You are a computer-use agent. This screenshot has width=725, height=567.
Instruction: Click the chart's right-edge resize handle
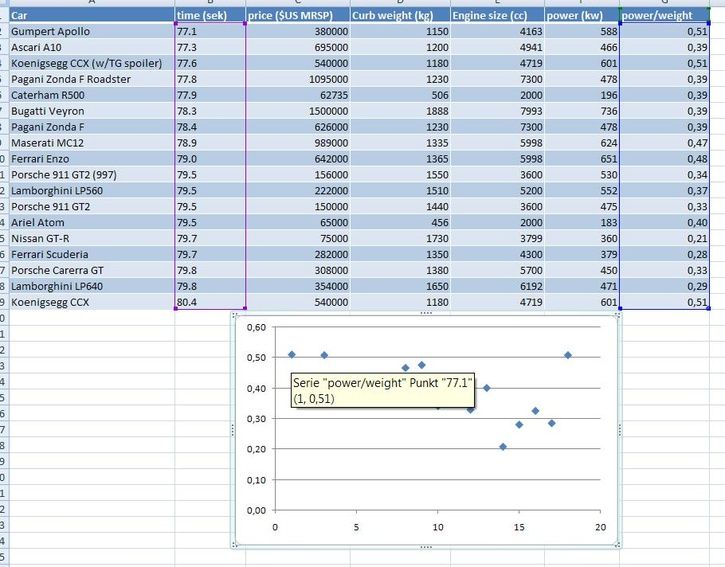tap(621, 430)
